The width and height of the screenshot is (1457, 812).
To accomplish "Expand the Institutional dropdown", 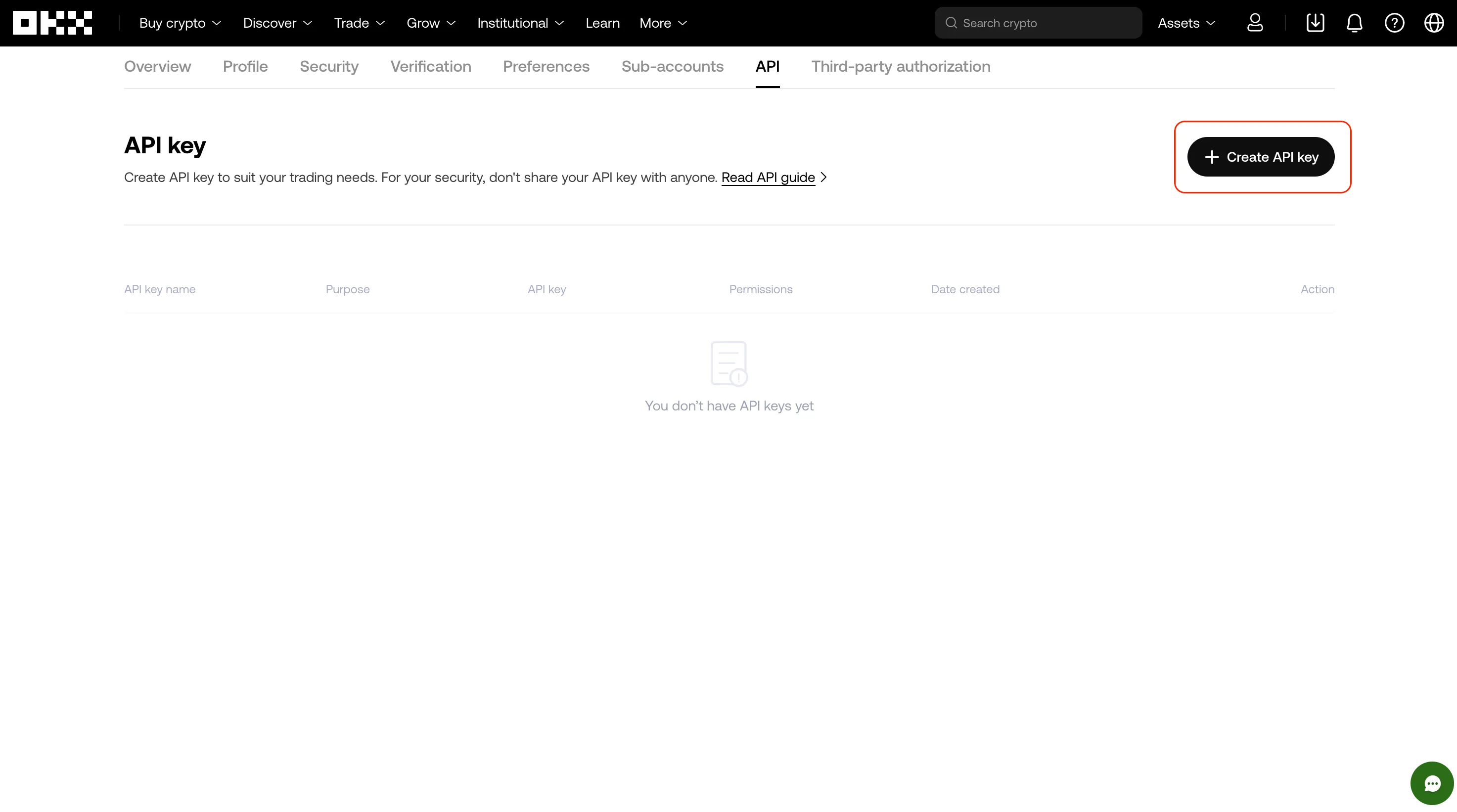I will (x=520, y=23).
